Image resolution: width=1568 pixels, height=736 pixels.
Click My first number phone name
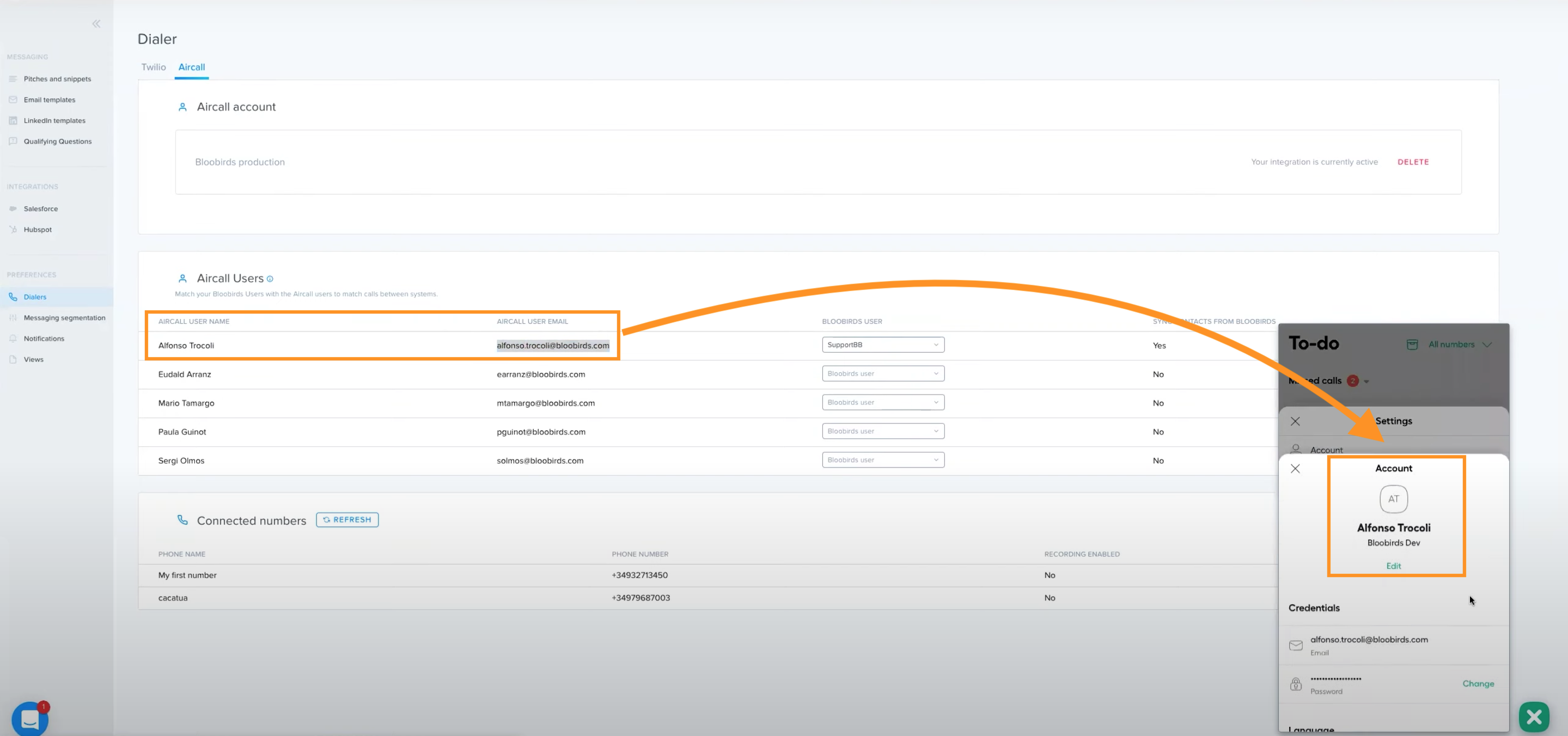(x=187, y=575)
